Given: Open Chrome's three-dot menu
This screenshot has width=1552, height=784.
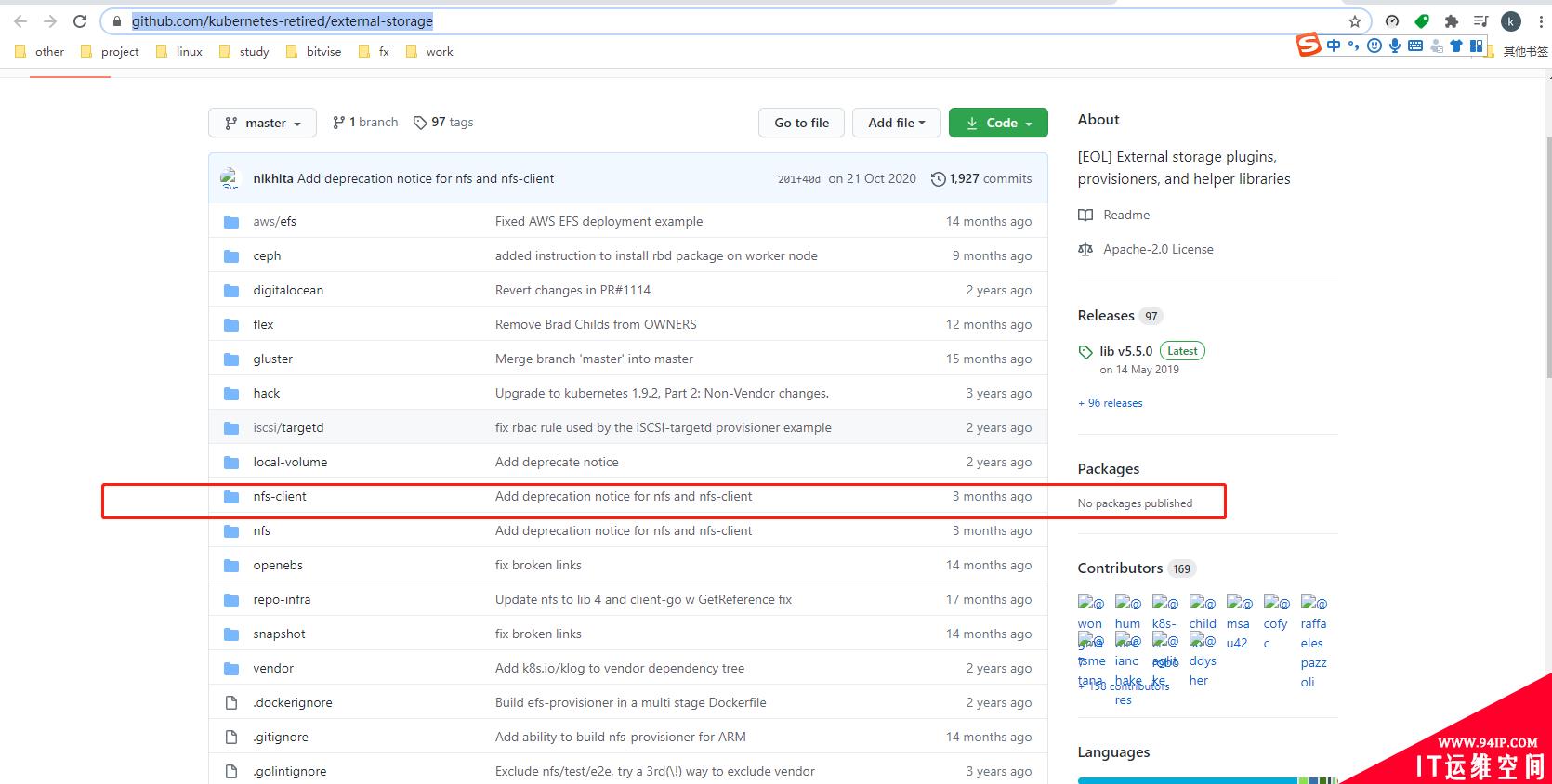Looking at the screenshot, I should tap(1540, 20).
